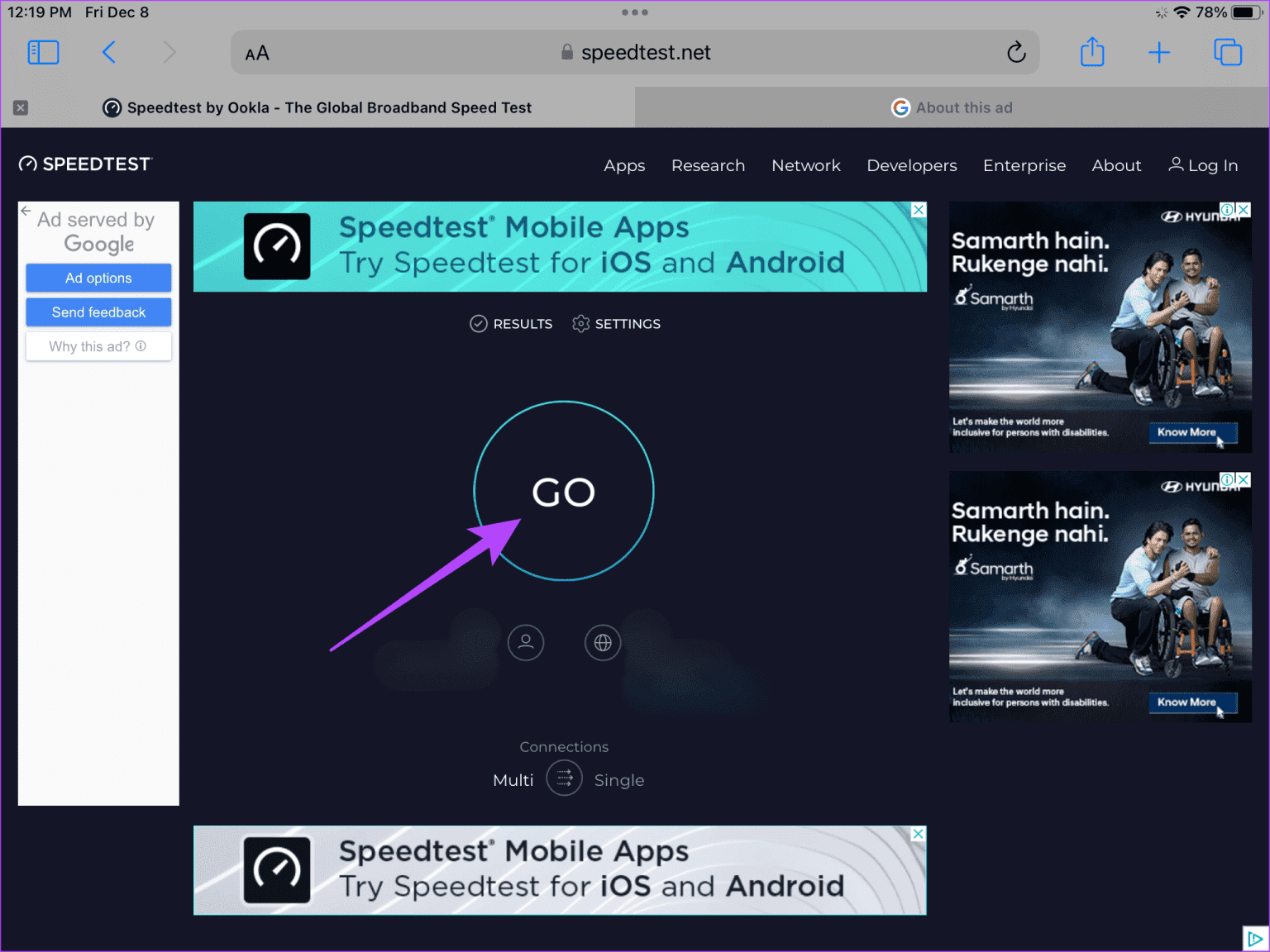Toggle Multi/Single connections switch
This screenshot has width=1270, height=952.
564,778
